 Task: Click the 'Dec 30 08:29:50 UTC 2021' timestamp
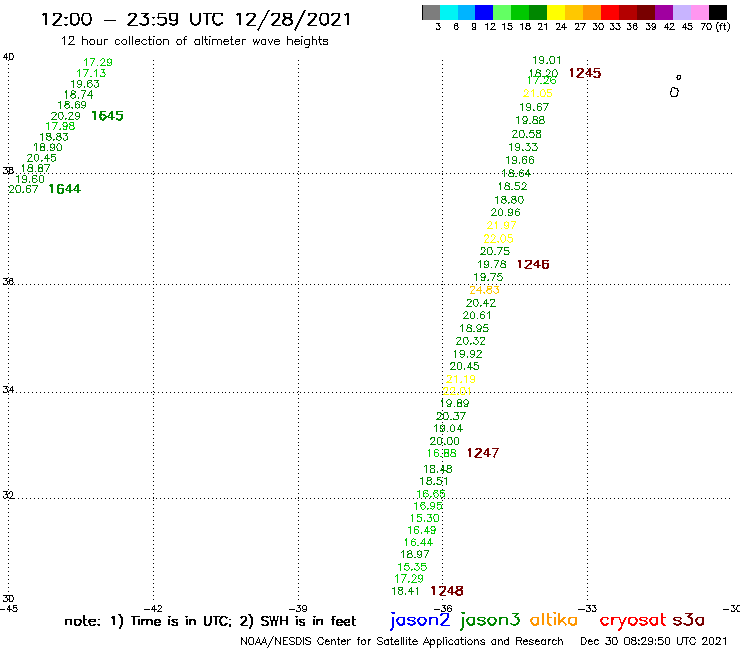pyautogui.click(x=654, y=641)
